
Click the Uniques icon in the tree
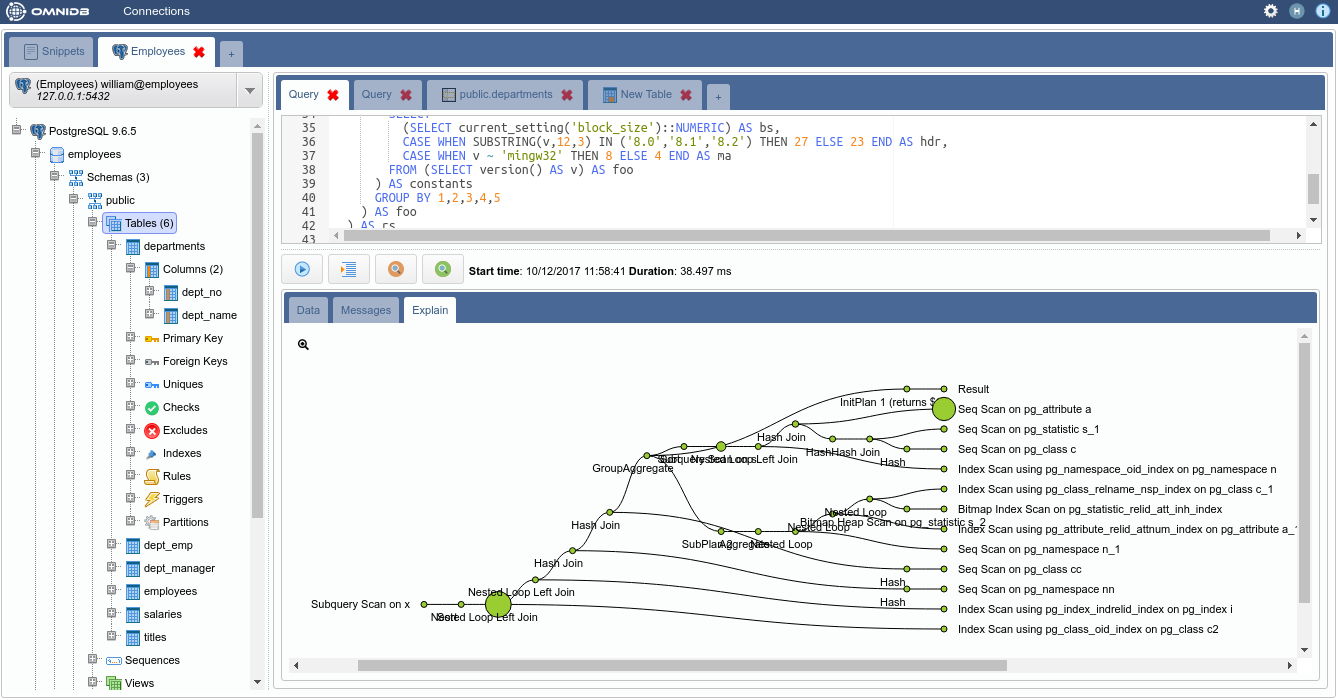coord(152,384)
